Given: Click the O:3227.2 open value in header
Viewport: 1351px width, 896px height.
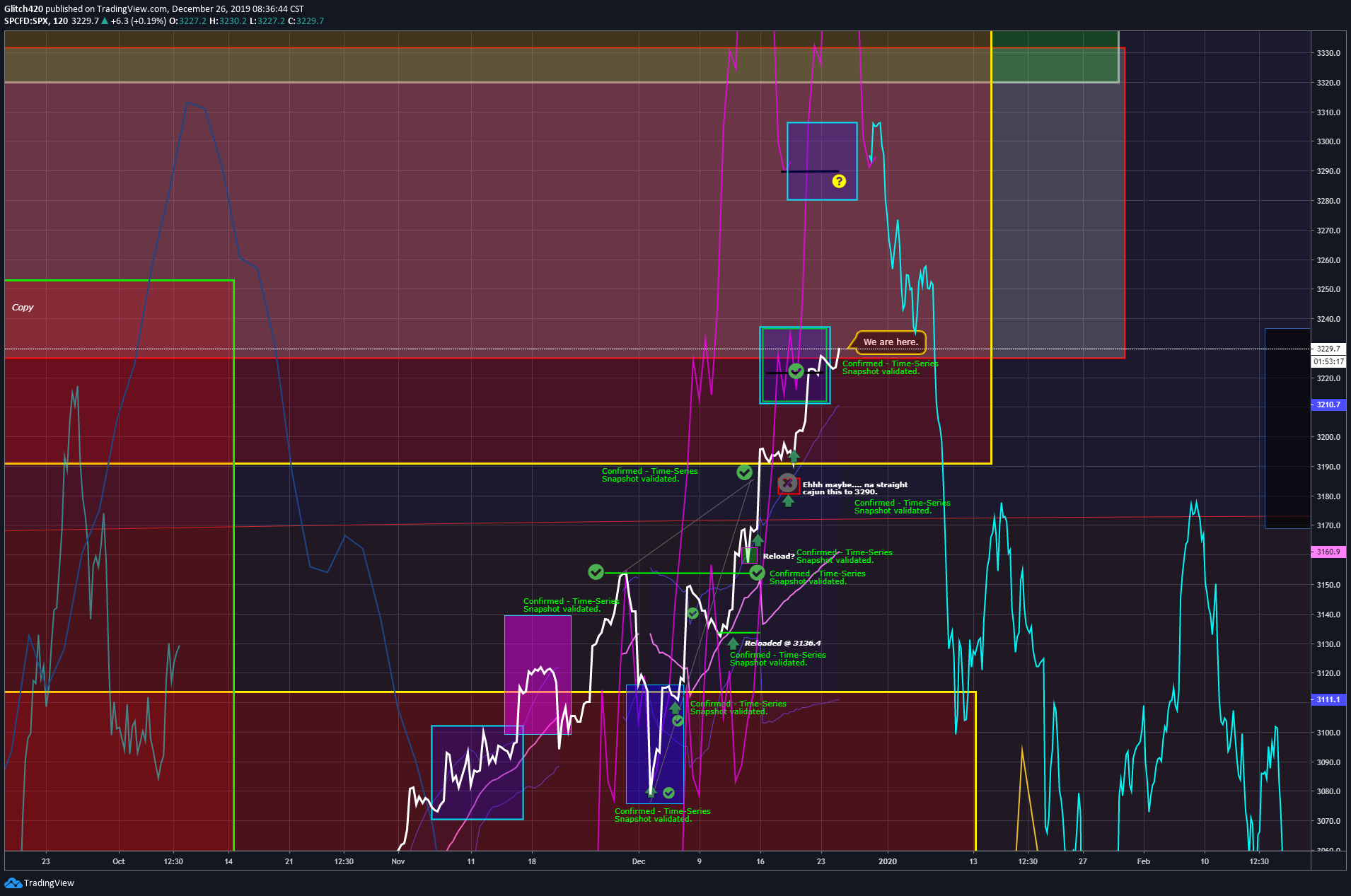Looking at the screenshot, I should [x=187, y=21].
